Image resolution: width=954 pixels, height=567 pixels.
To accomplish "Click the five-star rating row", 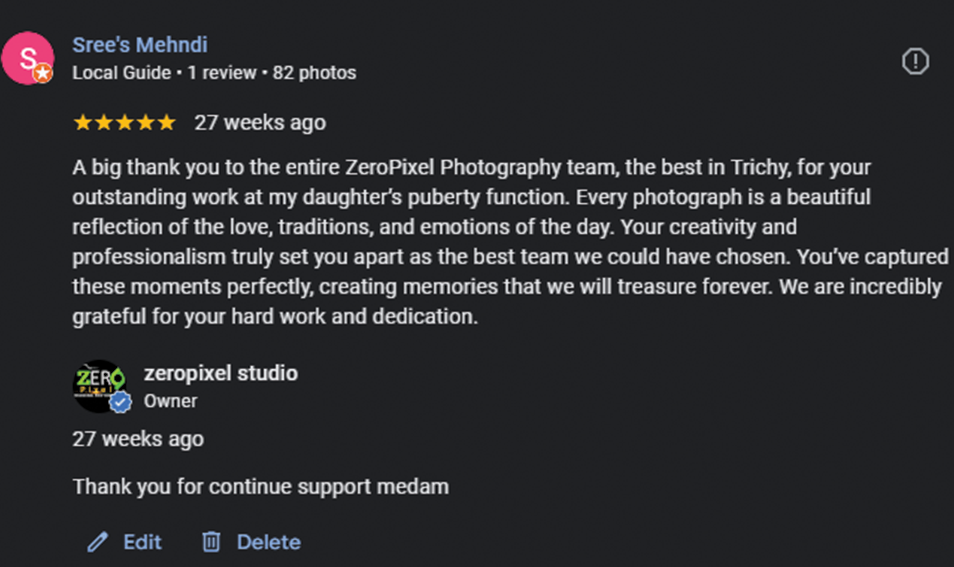I will tap(125, 123).
